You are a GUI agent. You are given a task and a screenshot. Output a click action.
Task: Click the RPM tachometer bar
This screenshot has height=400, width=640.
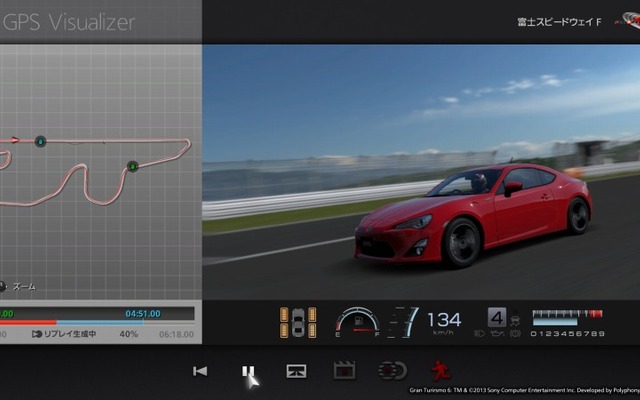pyautogui.click(x=567, y=318)
